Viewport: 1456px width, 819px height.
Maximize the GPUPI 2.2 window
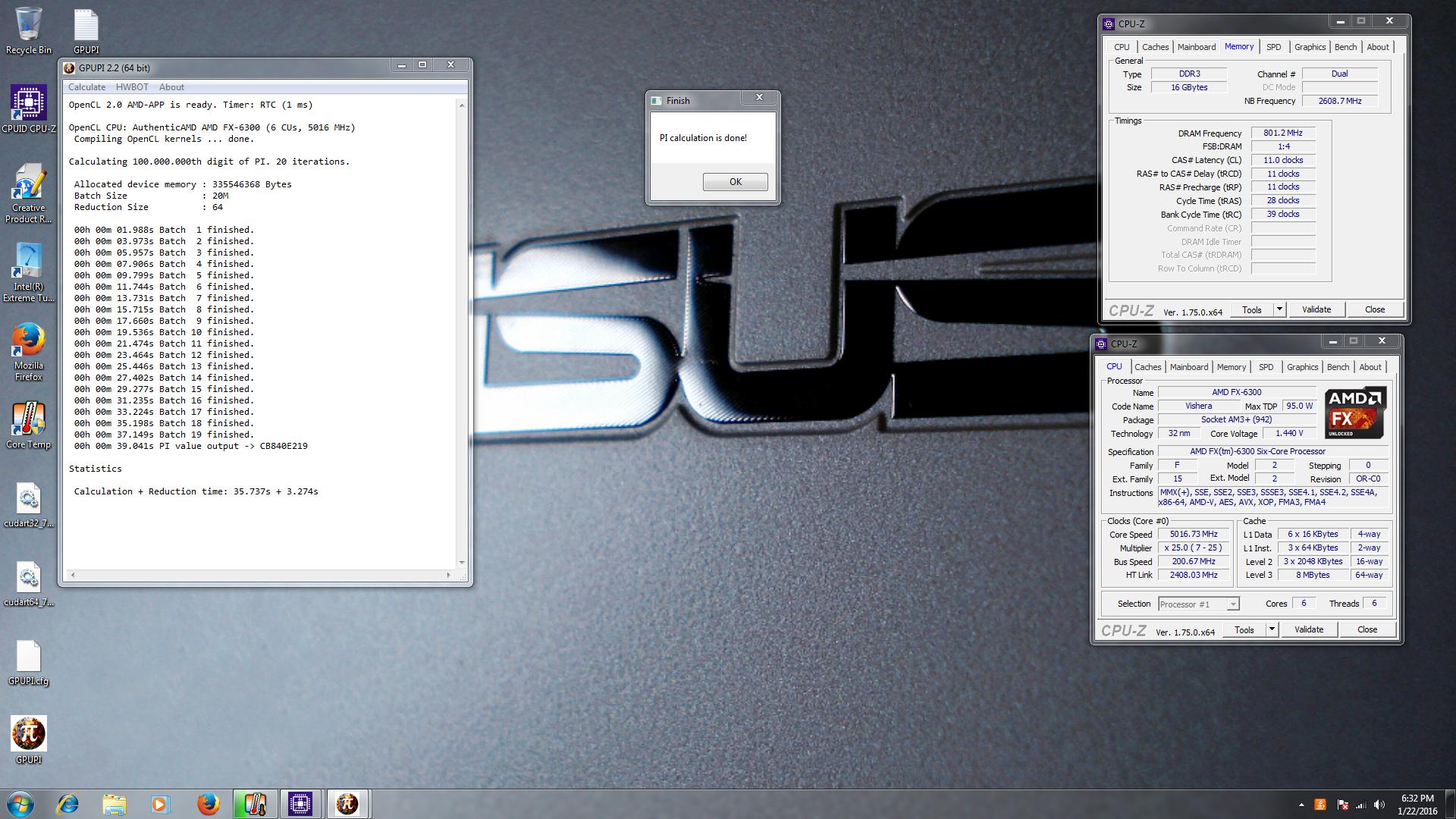422,65
